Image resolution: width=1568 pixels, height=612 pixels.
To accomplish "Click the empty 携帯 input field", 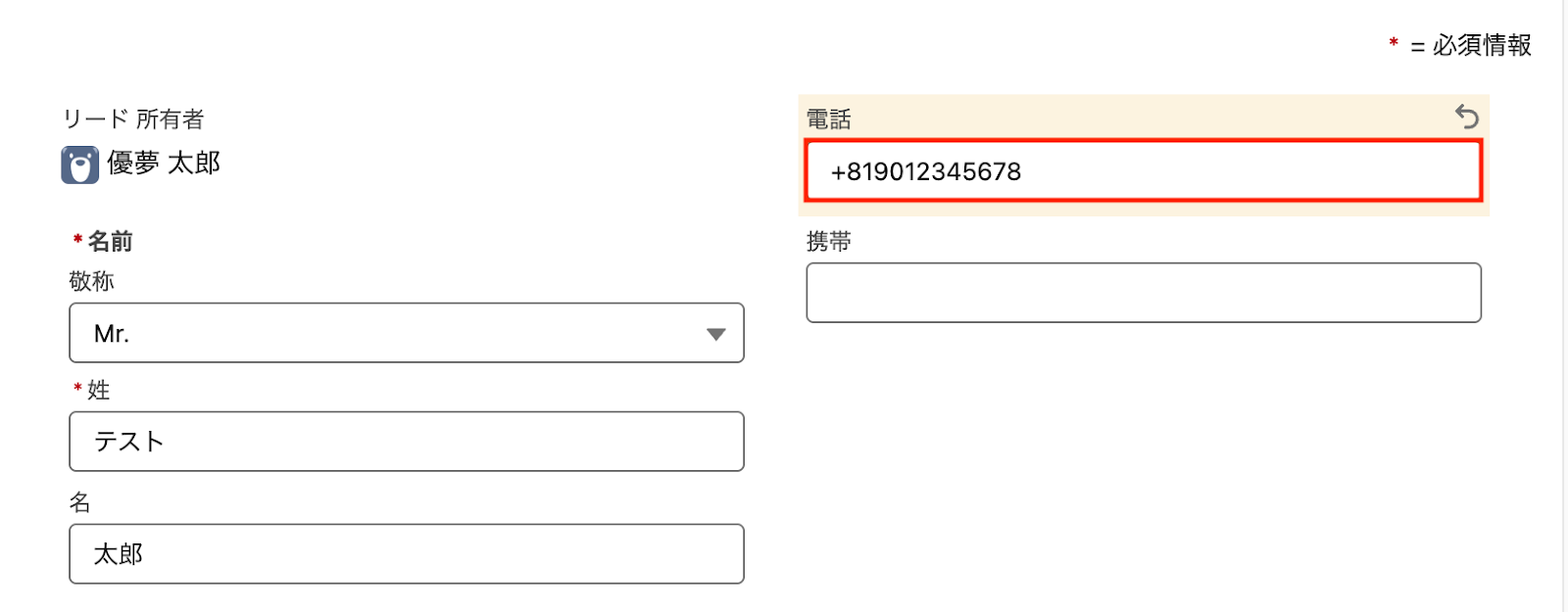I will (1144, 292).
